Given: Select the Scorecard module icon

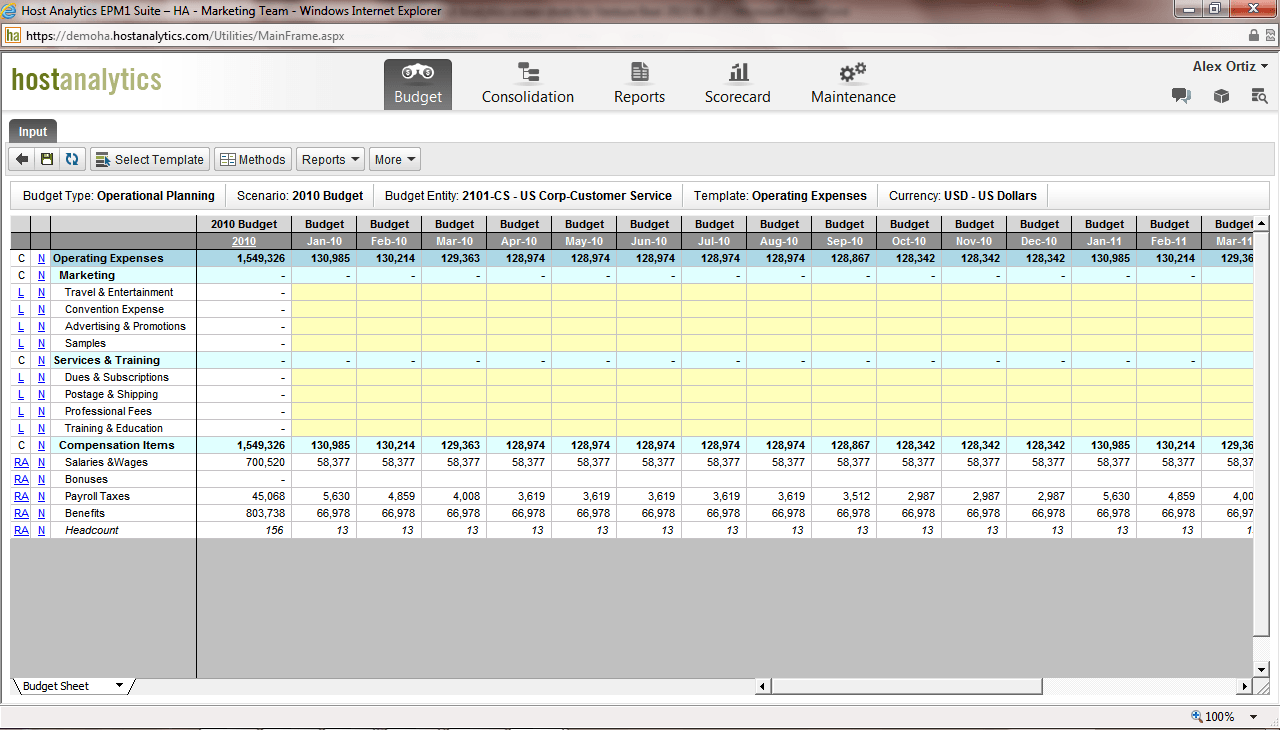Looking at the screenshot, I should tap(737, 83).
